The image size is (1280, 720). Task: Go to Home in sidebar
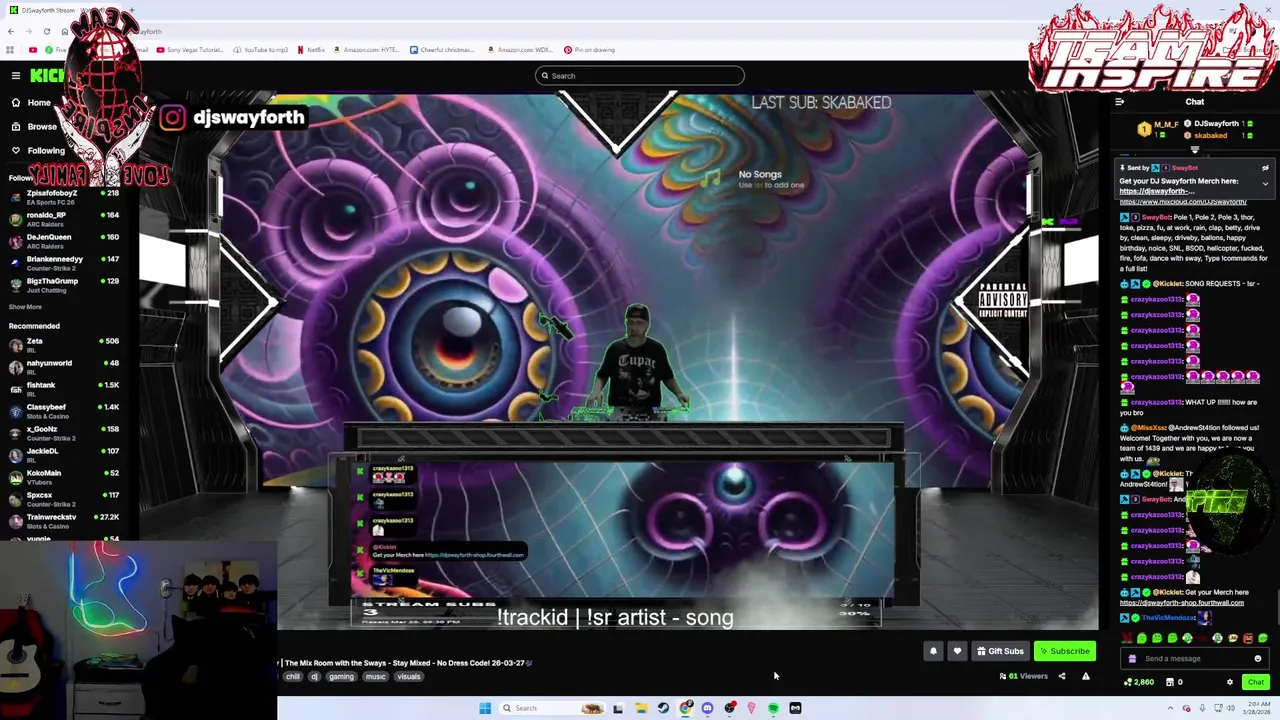pyautogui.click(x=30, y=103)
